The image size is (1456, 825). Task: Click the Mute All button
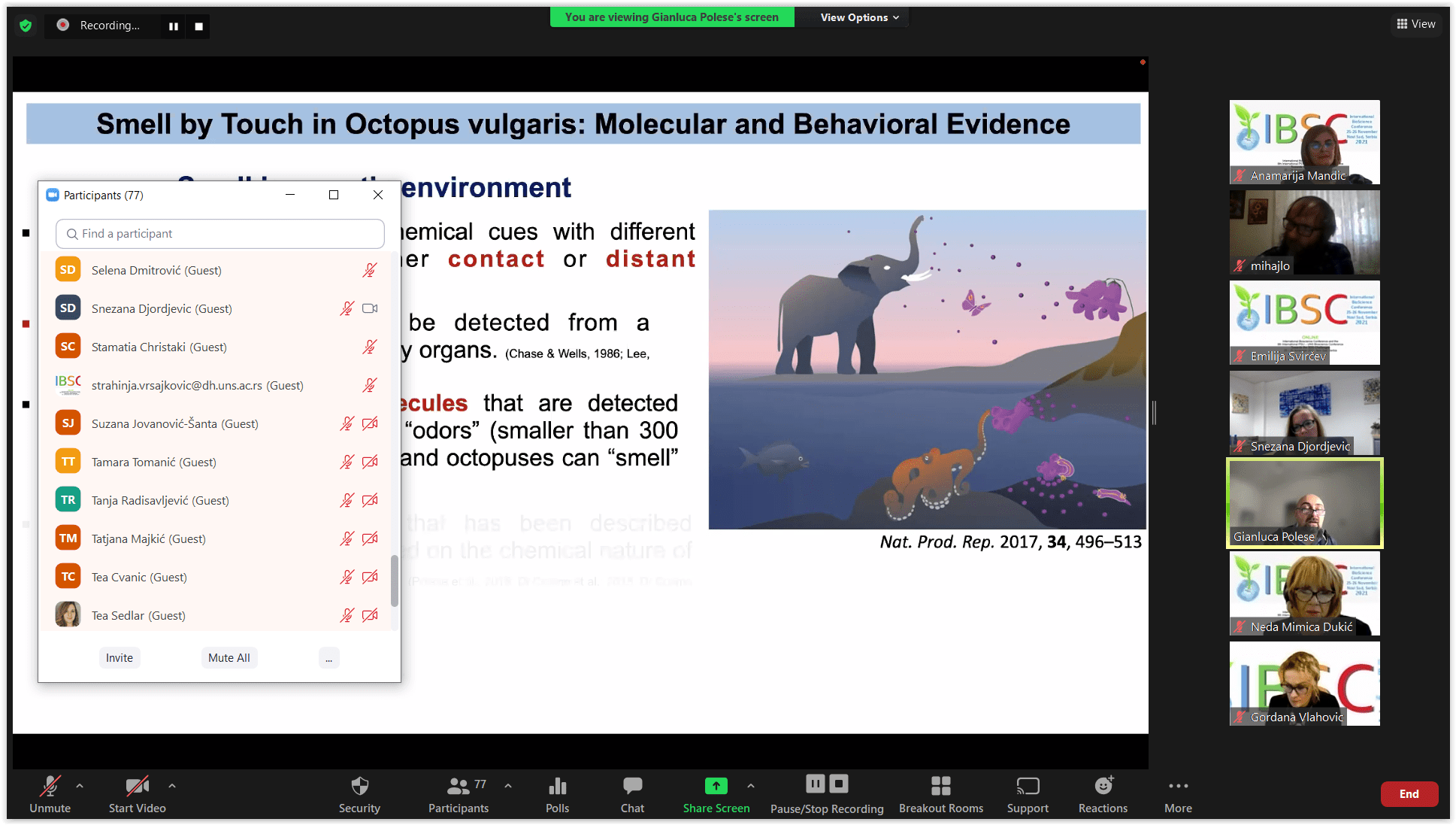click(x=229, y=658)
